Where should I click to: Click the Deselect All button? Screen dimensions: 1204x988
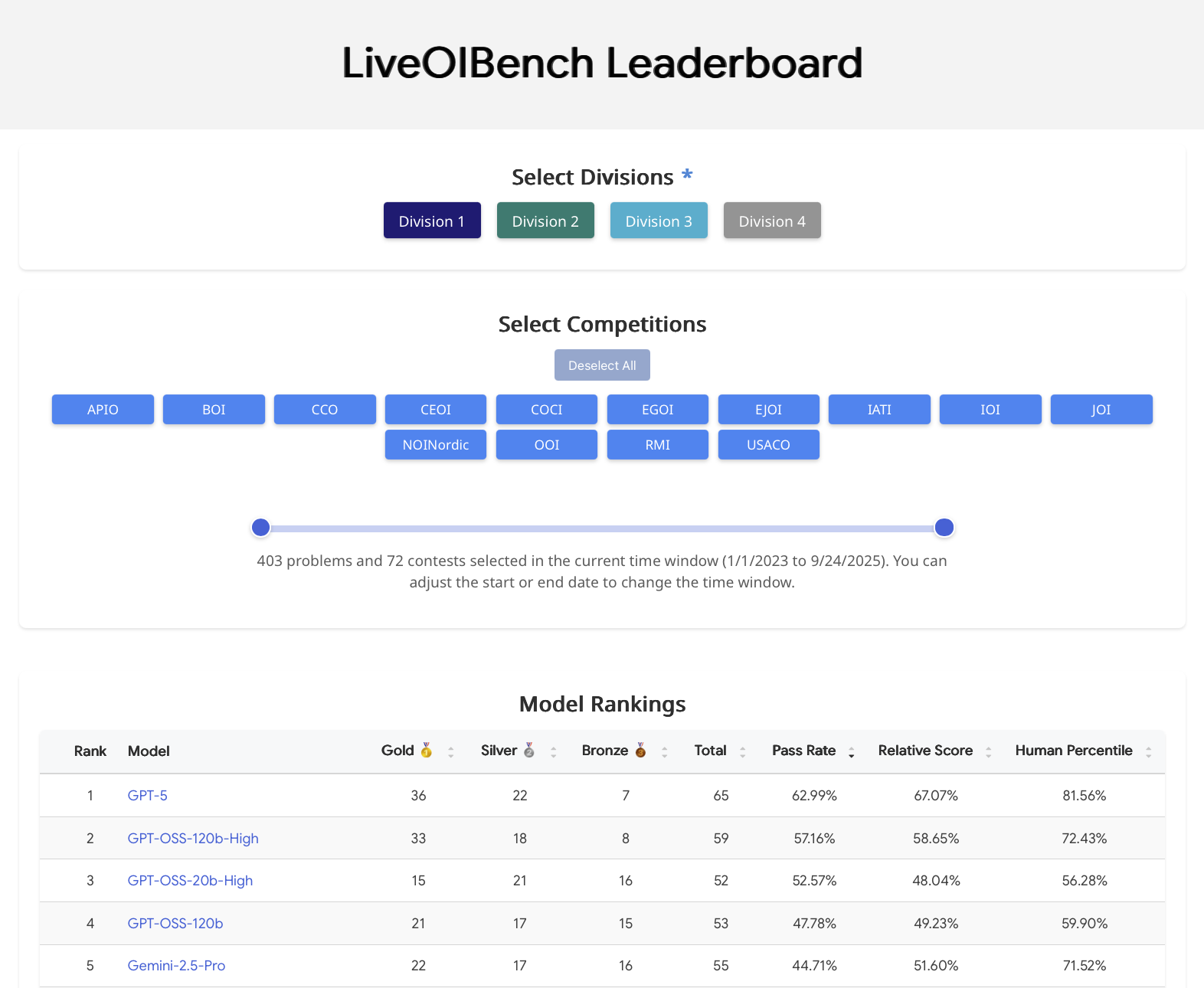point(602,365)
